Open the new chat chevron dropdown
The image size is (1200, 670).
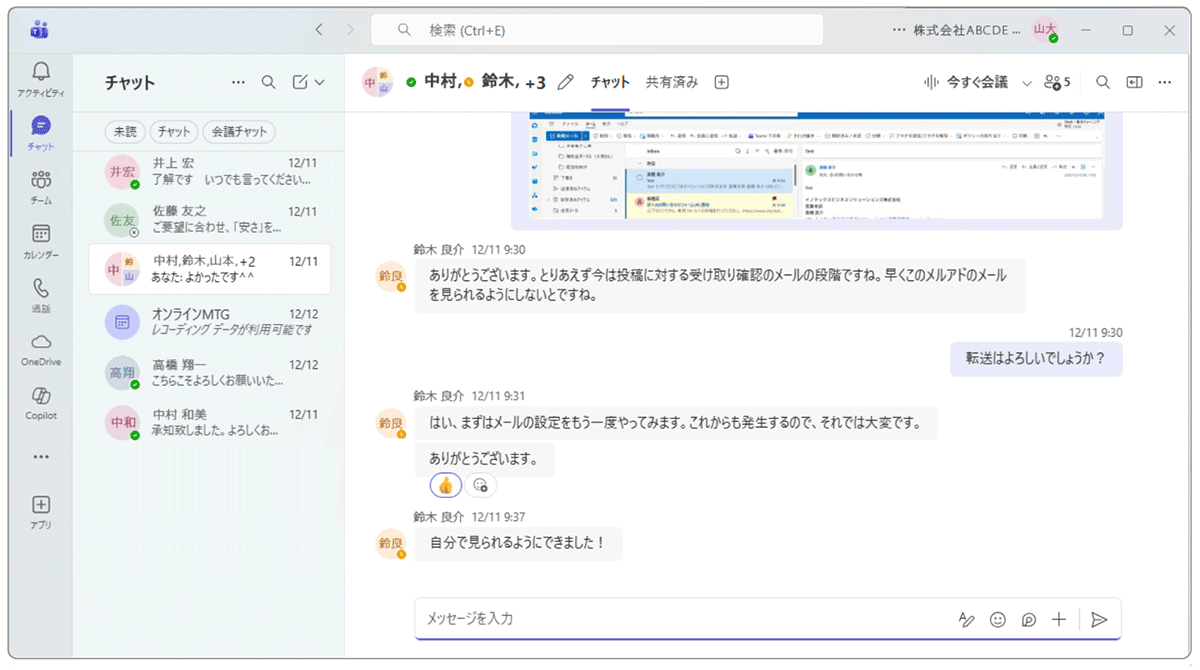tap(320, 82)
